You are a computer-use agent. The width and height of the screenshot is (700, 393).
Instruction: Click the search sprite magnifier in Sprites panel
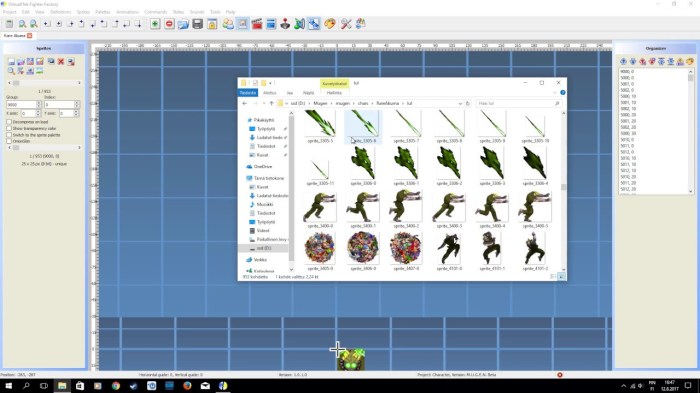pos(11,71)
